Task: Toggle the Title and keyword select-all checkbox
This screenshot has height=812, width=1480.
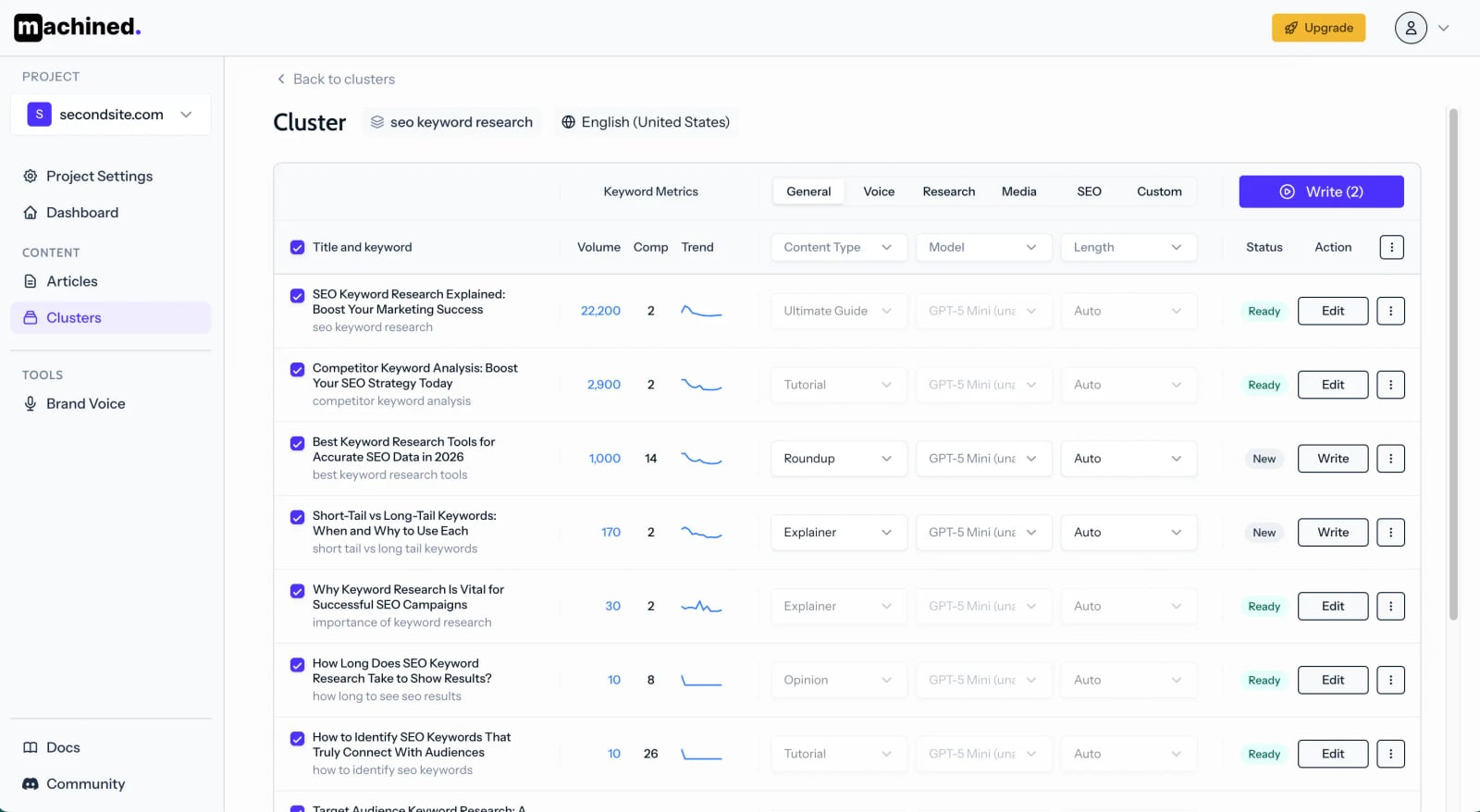Action: pos(297,248)
